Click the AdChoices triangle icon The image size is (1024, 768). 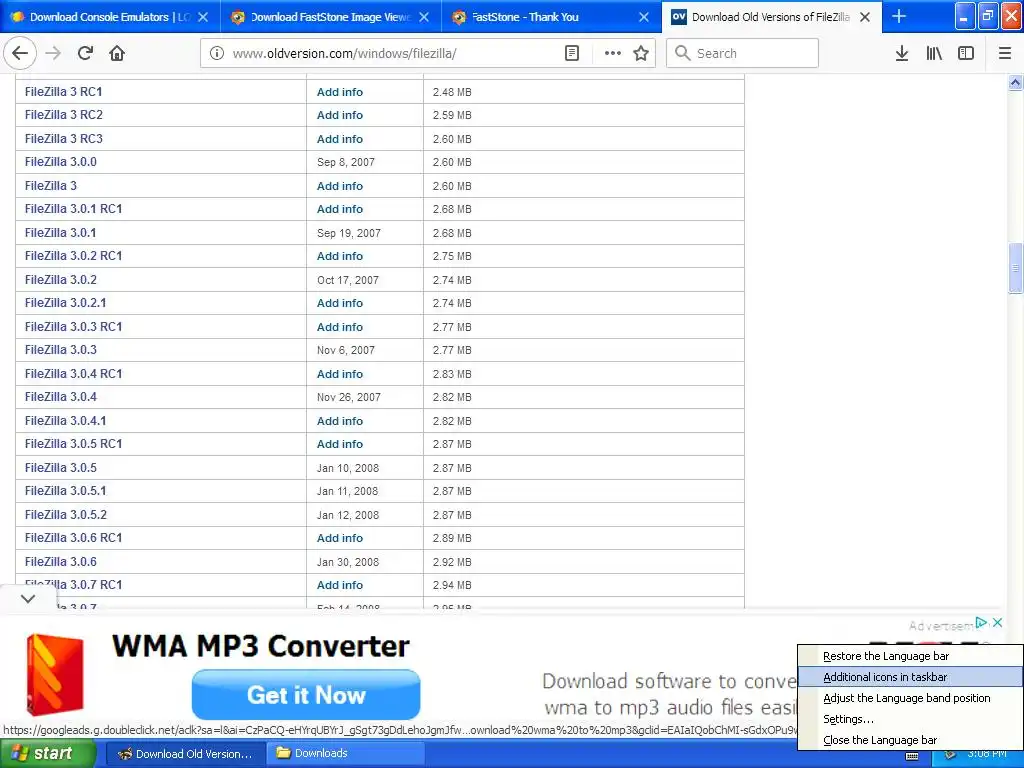pos(981,622)
